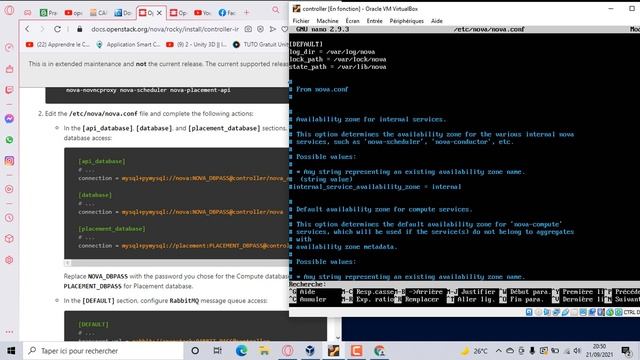Open VirtualBox Machine menu

327,21
